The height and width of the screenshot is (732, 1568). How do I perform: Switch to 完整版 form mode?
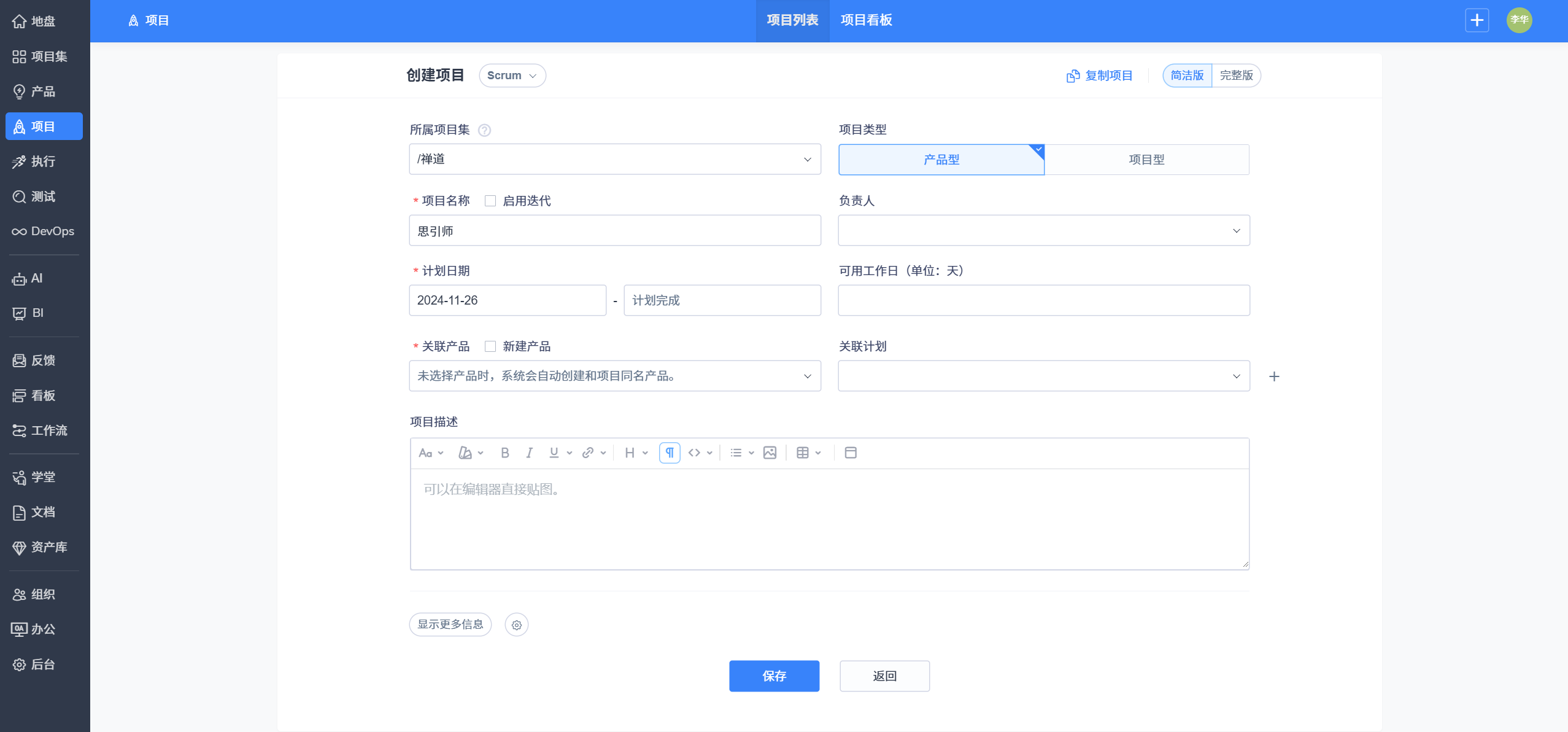coord(1236,76)
